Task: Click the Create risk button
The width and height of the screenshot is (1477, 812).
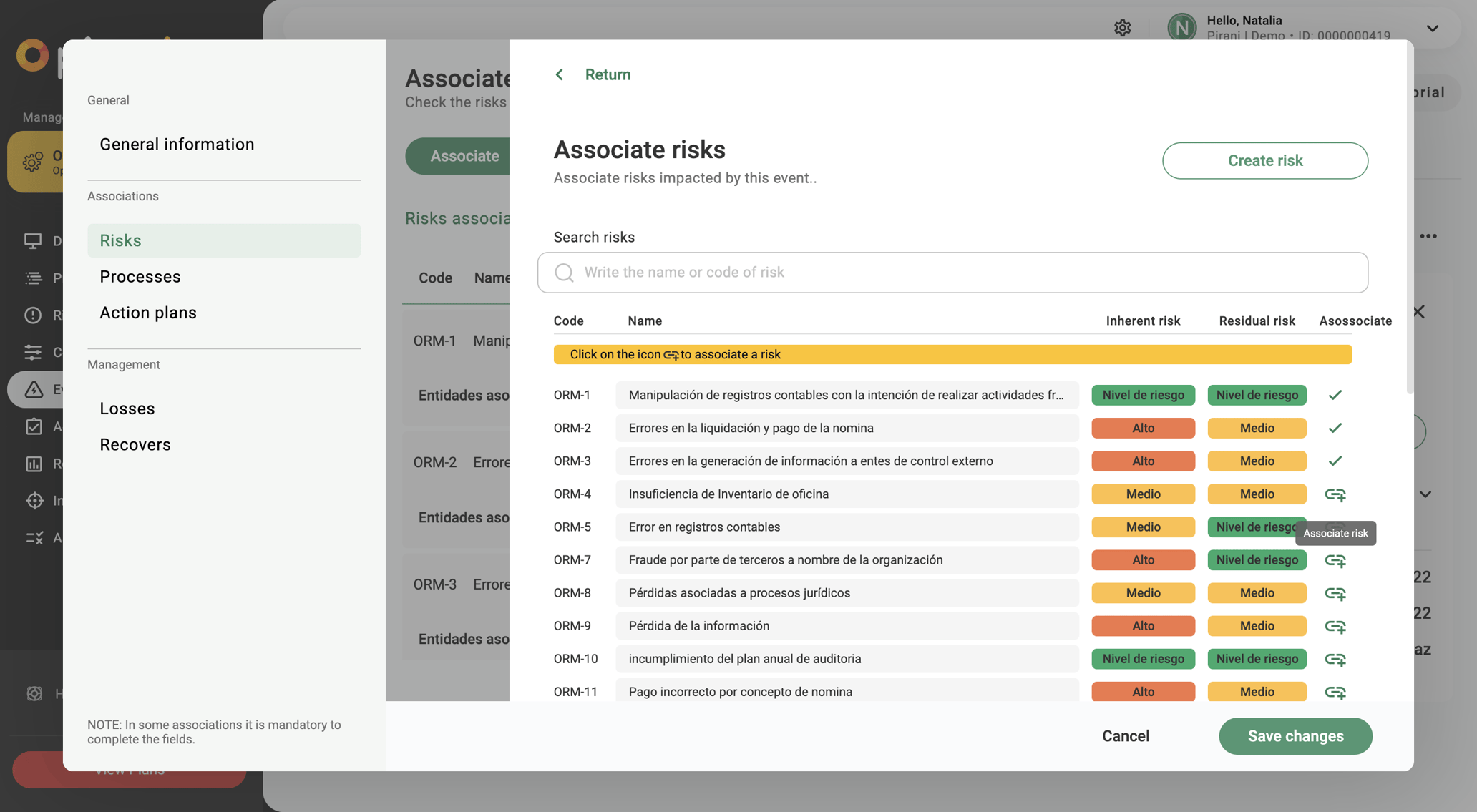Action: click(x=1264, y=160)
